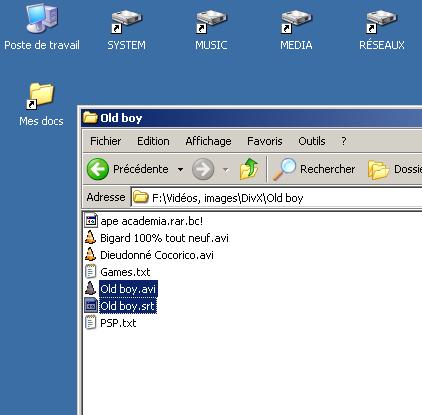Select the MUSIC drive shortcut
The image size is (422, 415).
pyautogui.click(x=211, y=30)
